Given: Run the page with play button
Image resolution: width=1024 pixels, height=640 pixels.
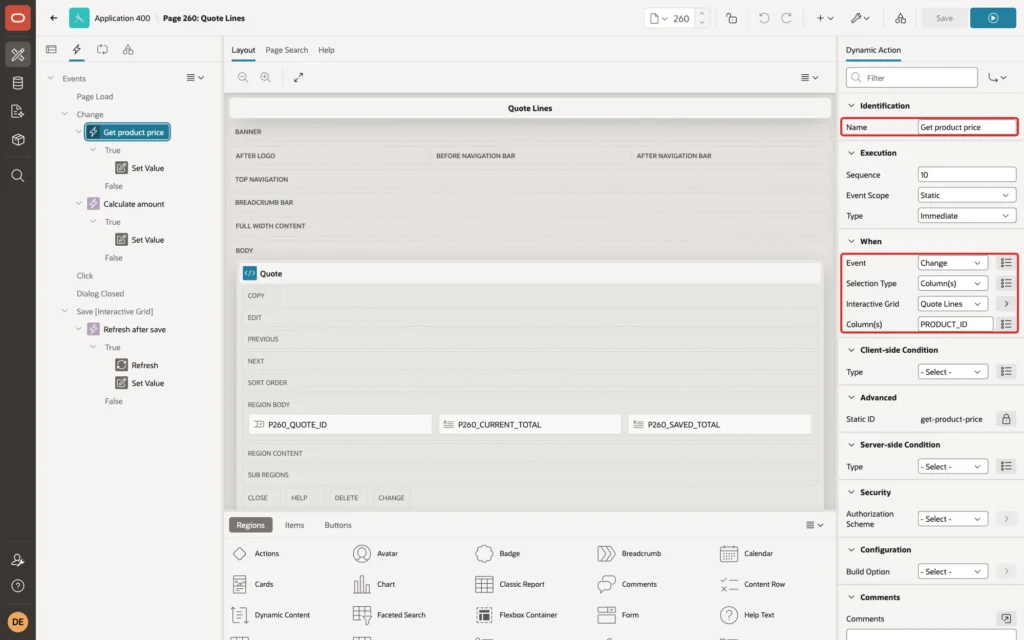Looking at the screenshot, I should click(993, 18).
